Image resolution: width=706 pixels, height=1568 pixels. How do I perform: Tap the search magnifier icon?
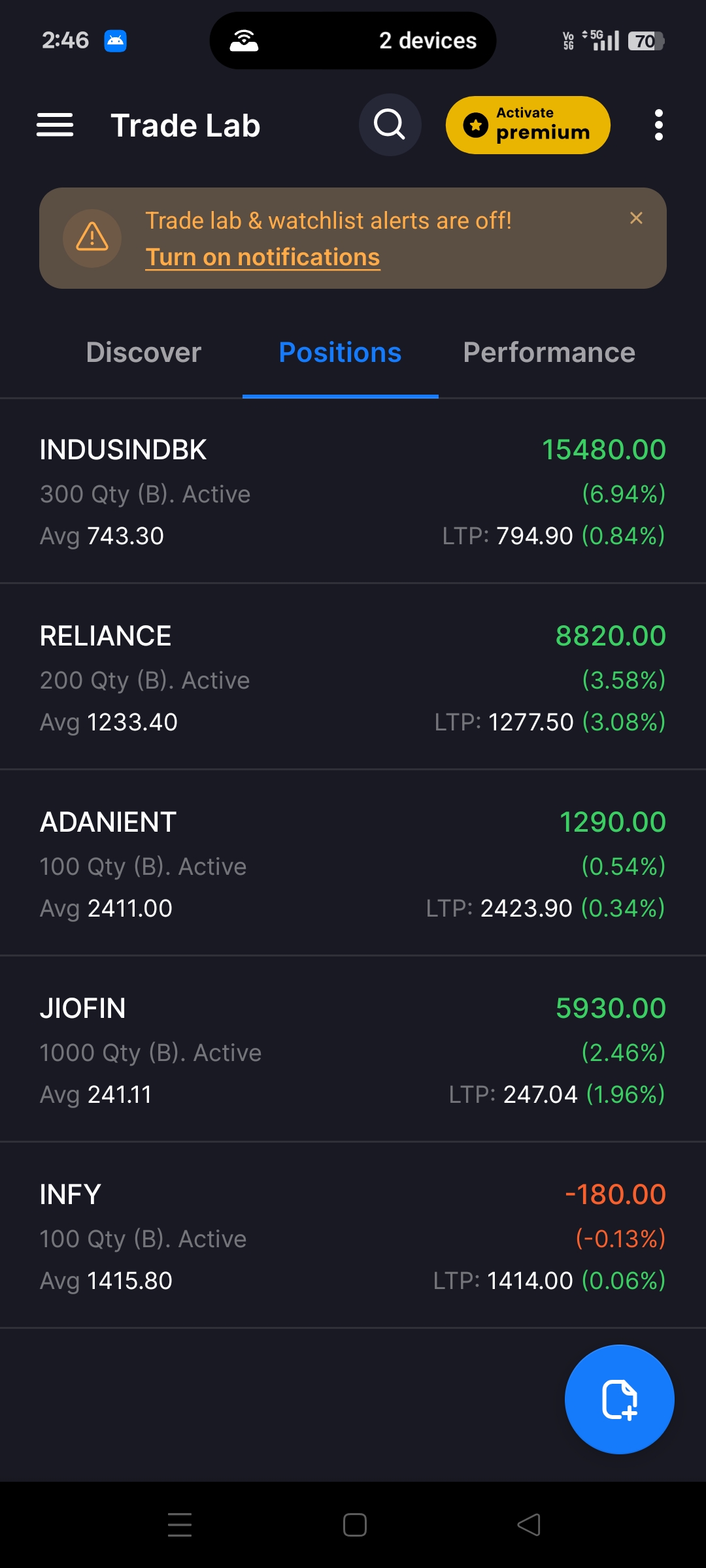390,125
